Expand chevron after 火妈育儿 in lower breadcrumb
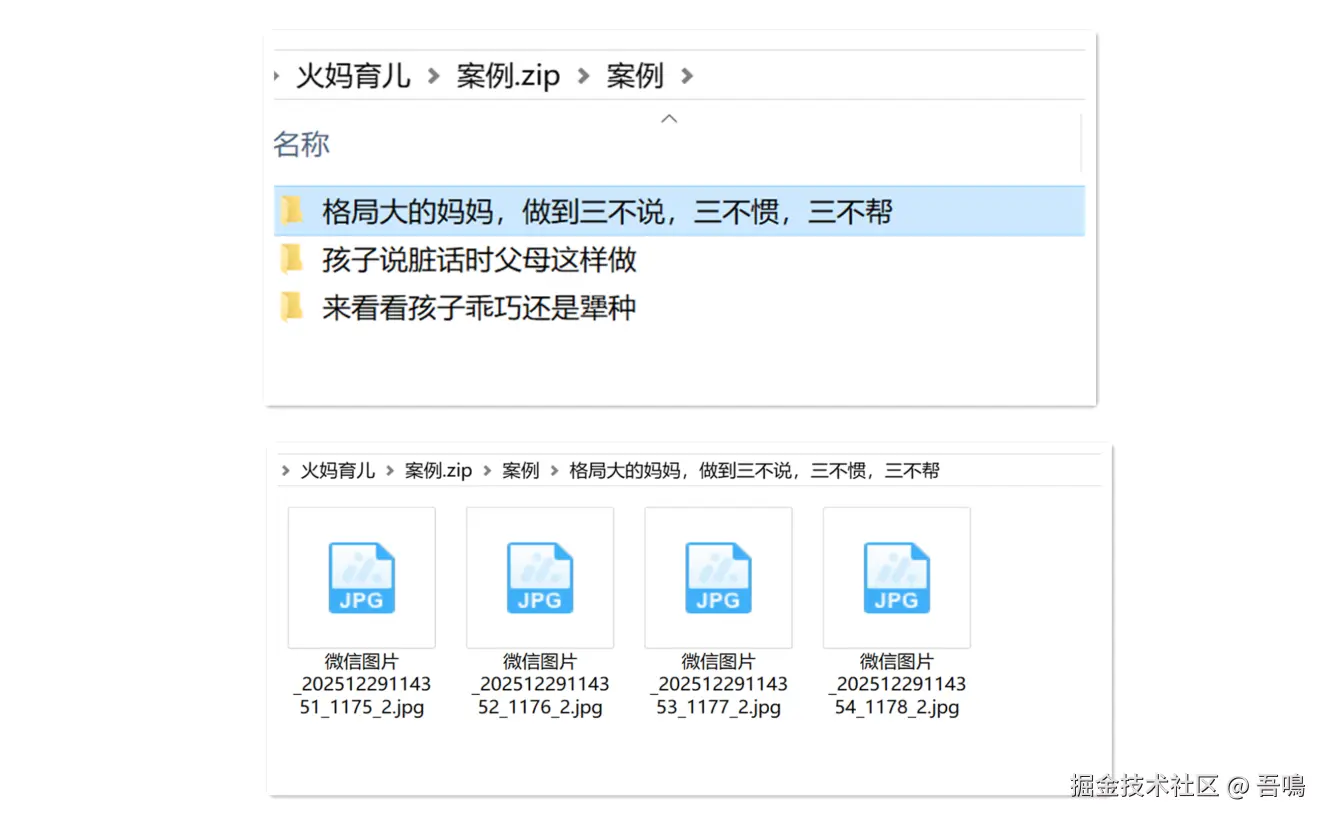Viewport: 1328px width, 822px height. (x=390, y=470)
